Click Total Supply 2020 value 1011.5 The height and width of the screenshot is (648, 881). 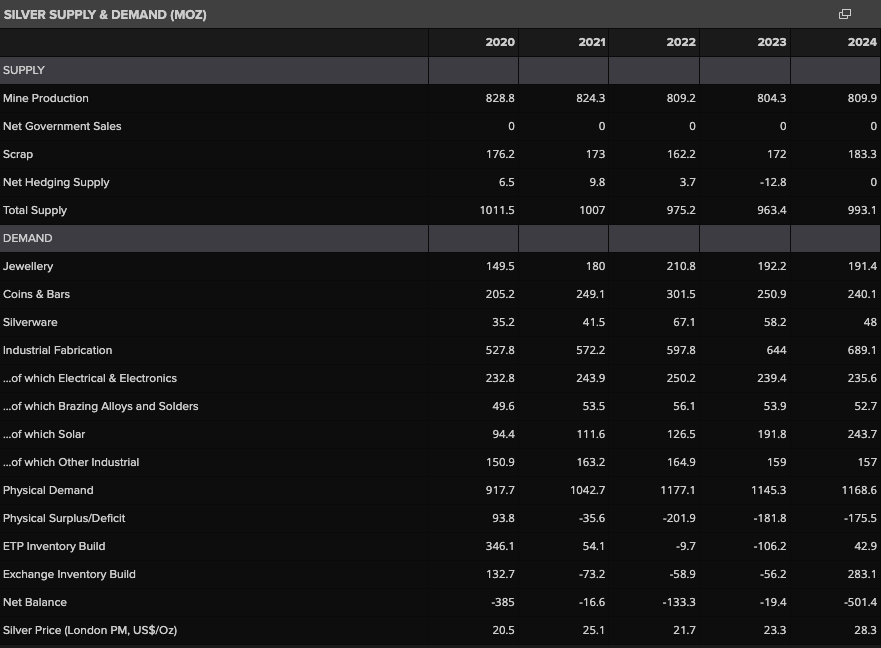pyautogui.click(x=497, y=210)
